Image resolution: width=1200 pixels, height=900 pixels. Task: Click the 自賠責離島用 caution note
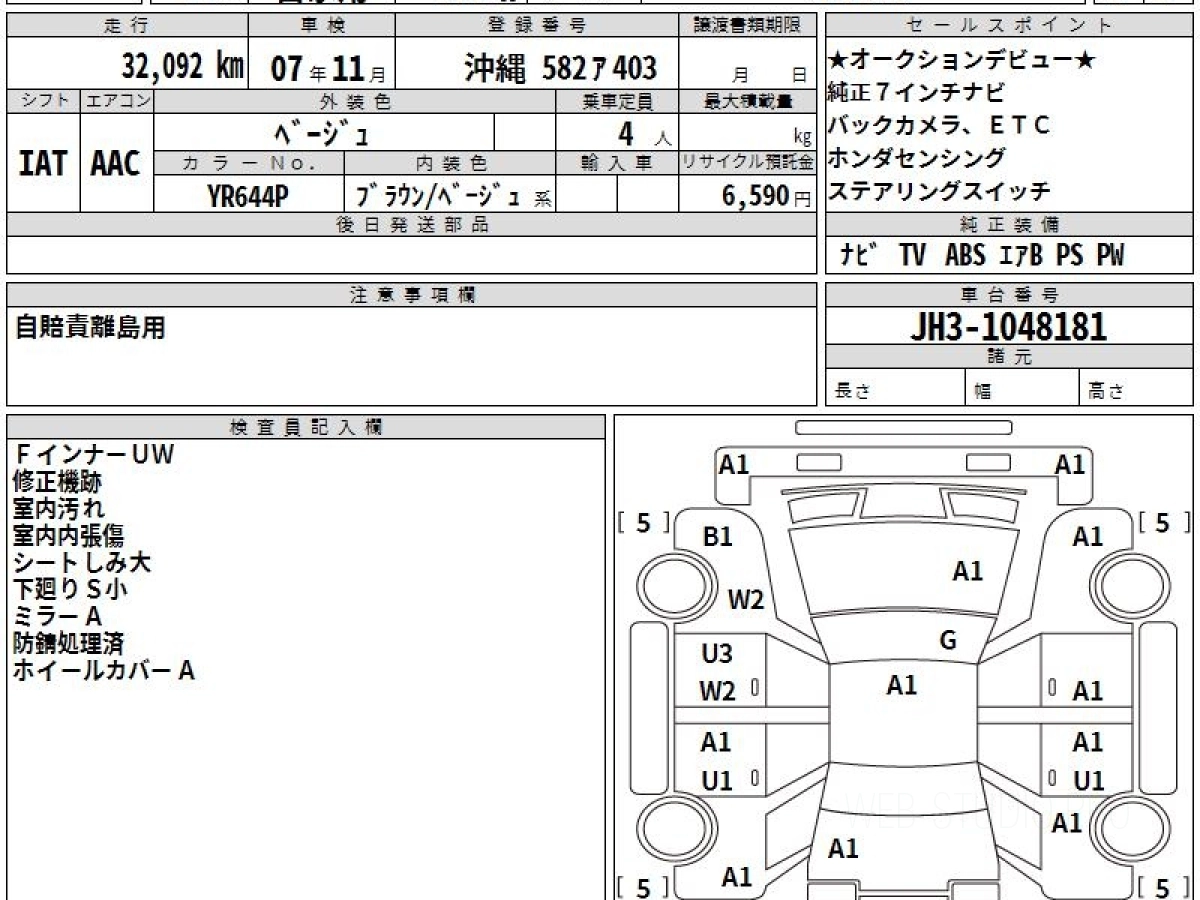(x=90, y=327)
